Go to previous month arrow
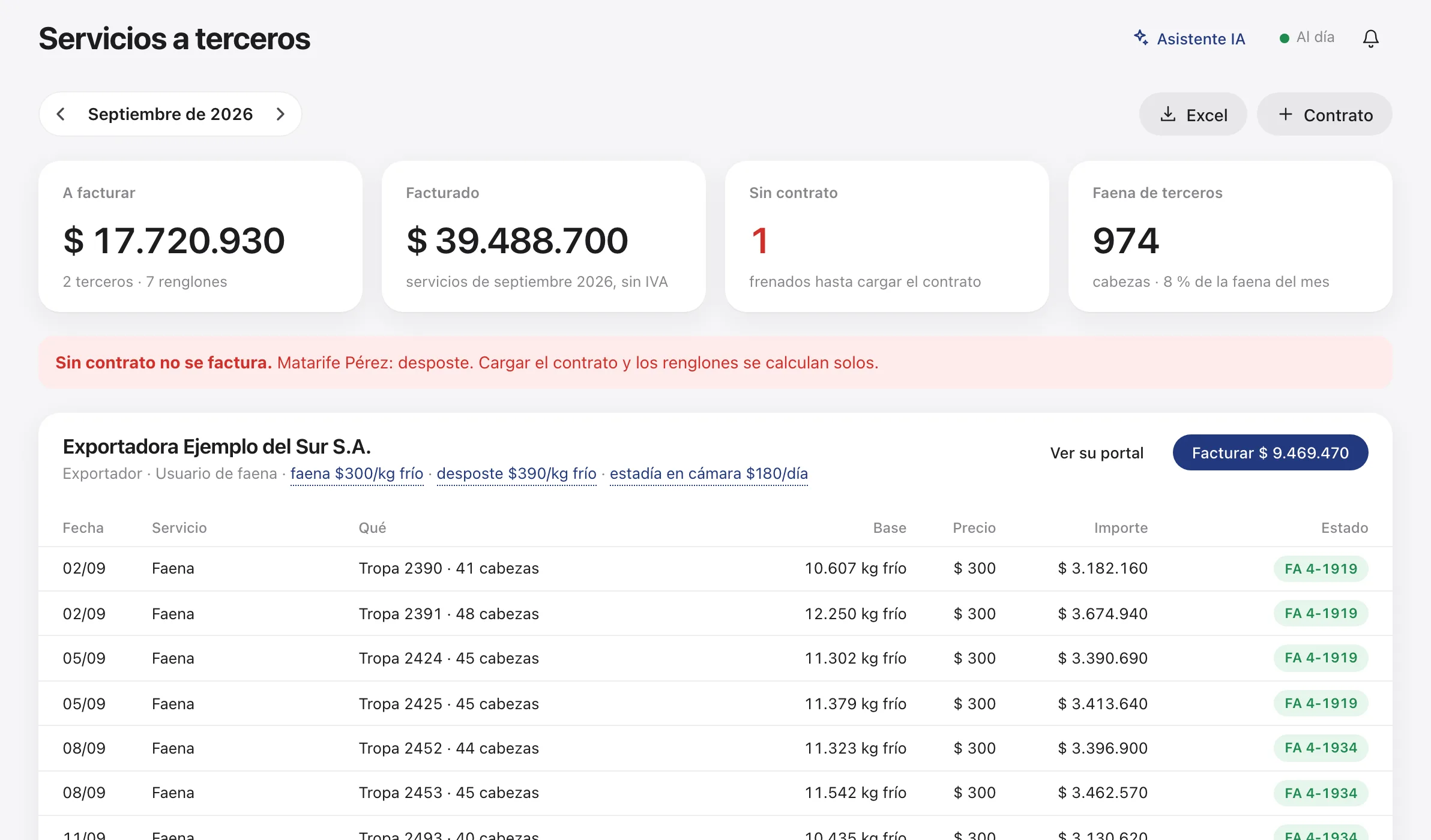The image size is (1431, 840). [61, 114]
